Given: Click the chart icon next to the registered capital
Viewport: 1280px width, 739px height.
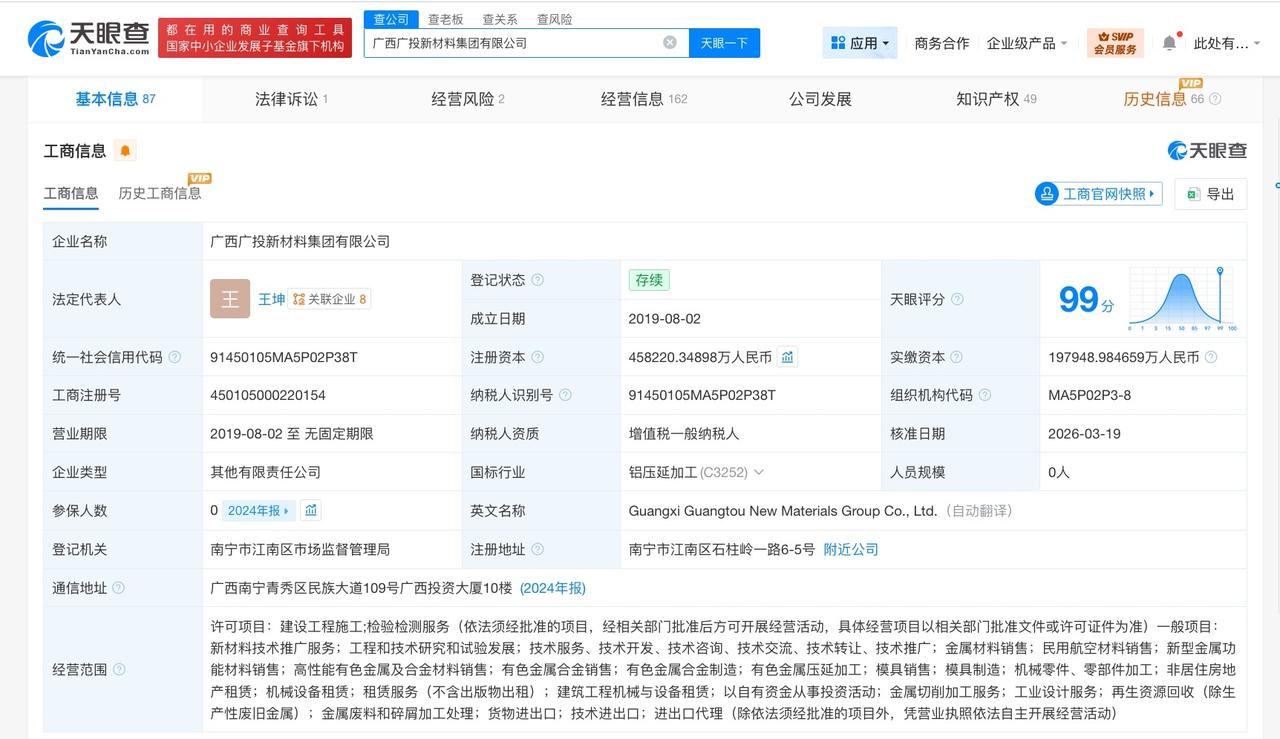Looking at the screenshot, I should (x=787, y=356).
